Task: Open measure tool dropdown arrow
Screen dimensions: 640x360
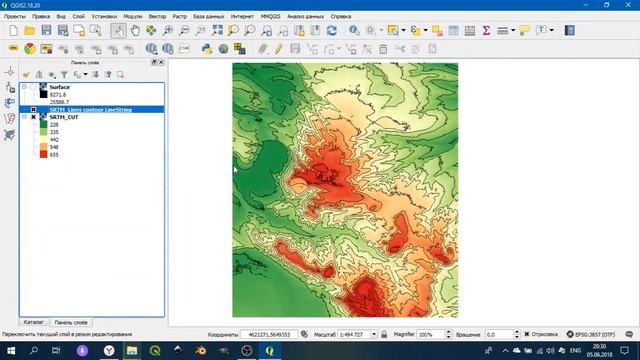Action: click(513, 31)
